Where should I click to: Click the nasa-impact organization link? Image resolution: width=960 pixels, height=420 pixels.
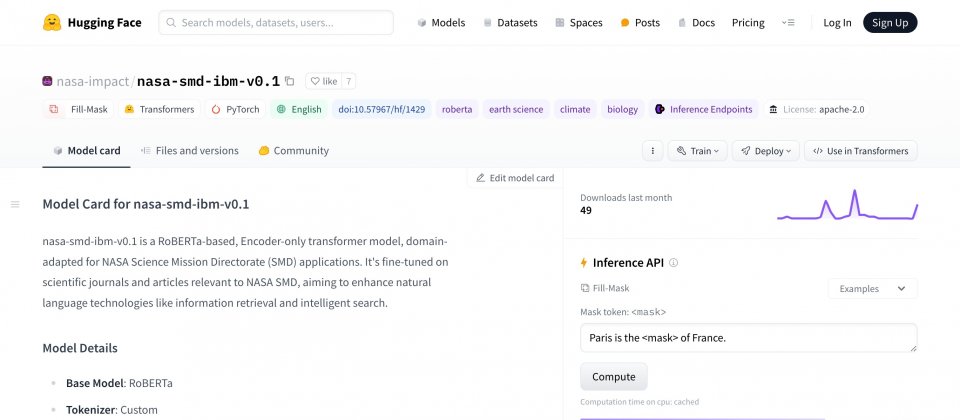click(92, 81)
